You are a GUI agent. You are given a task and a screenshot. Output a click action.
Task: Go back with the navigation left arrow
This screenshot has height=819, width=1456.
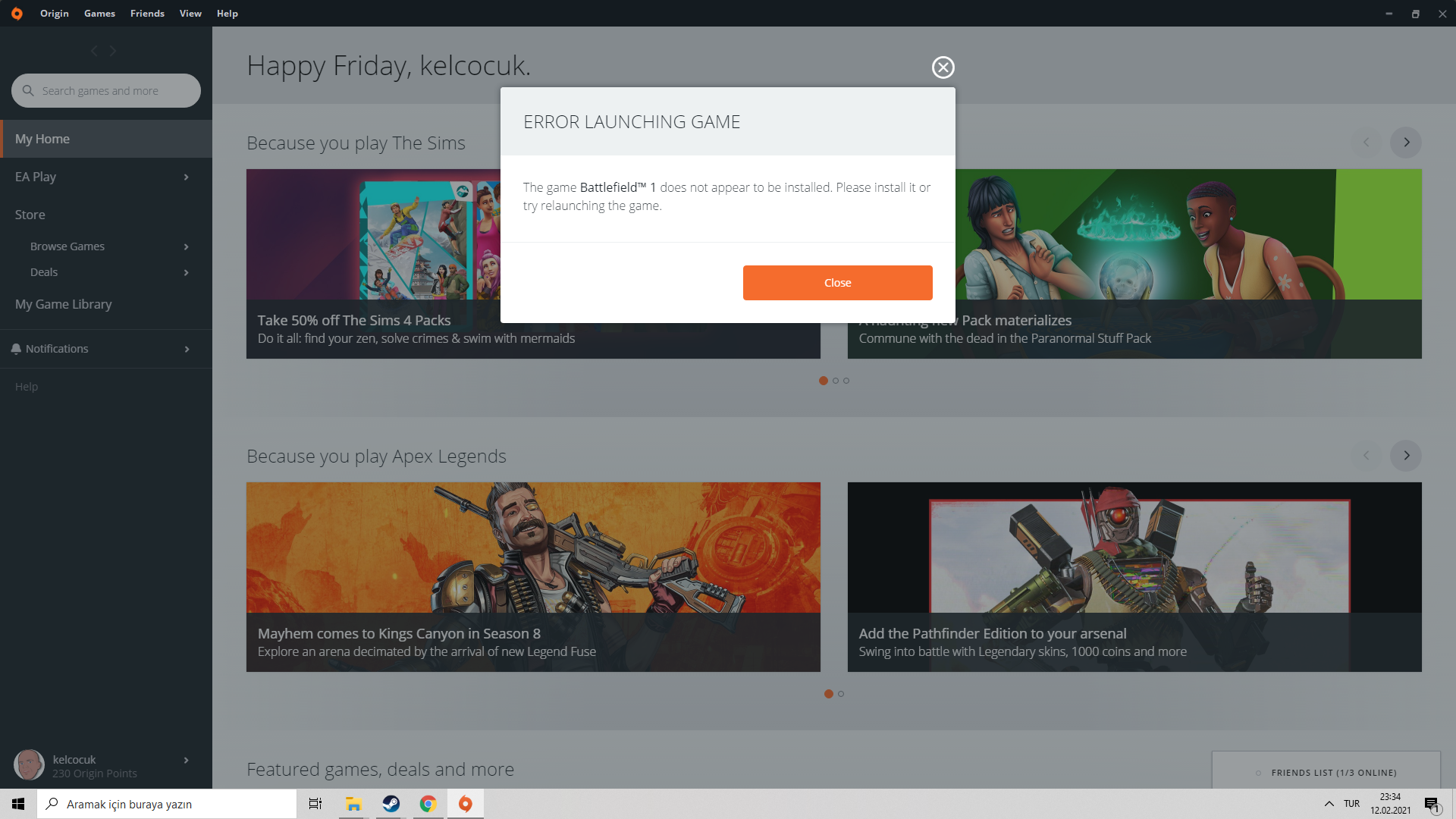pyautogui.click(x=94, y=51)
